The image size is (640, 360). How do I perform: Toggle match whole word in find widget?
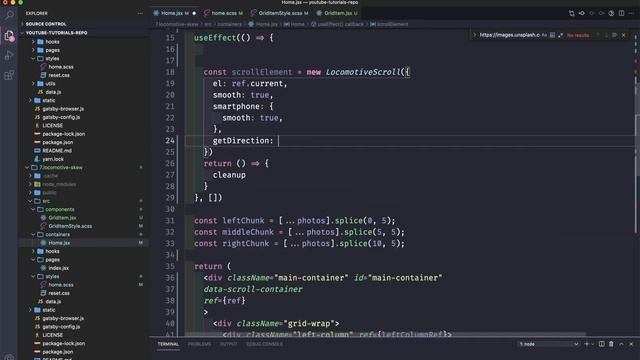pos(552,36)
